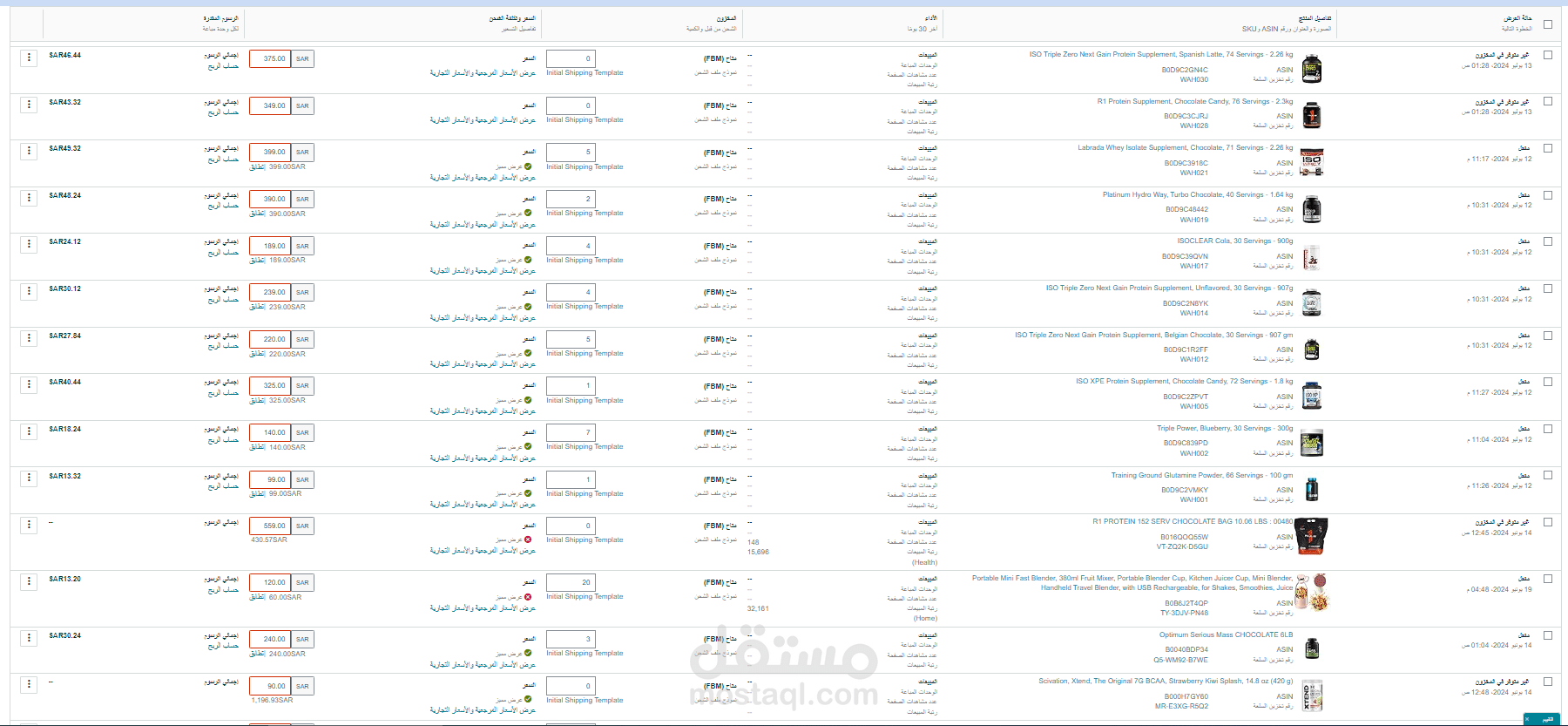The width and height of the screenshot is (1568, 726).
Task: Open the ISOCLEAR Cola product image
Action: pos(1312,256)
